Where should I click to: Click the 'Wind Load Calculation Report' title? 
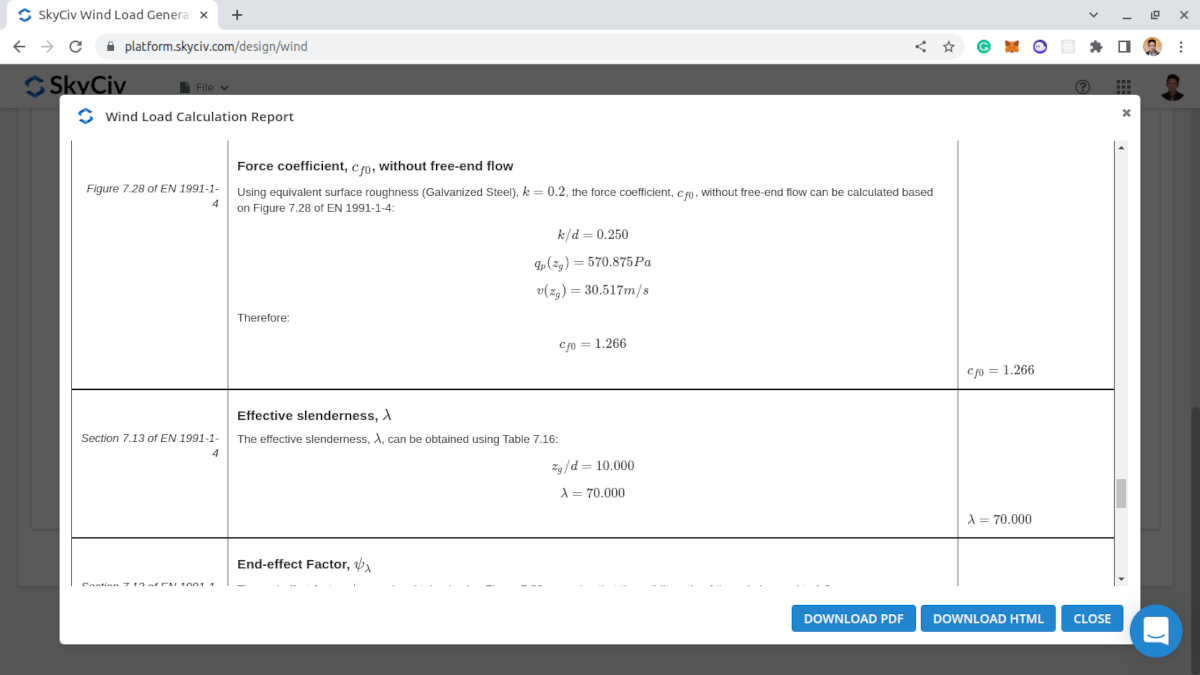click(200, 117)
